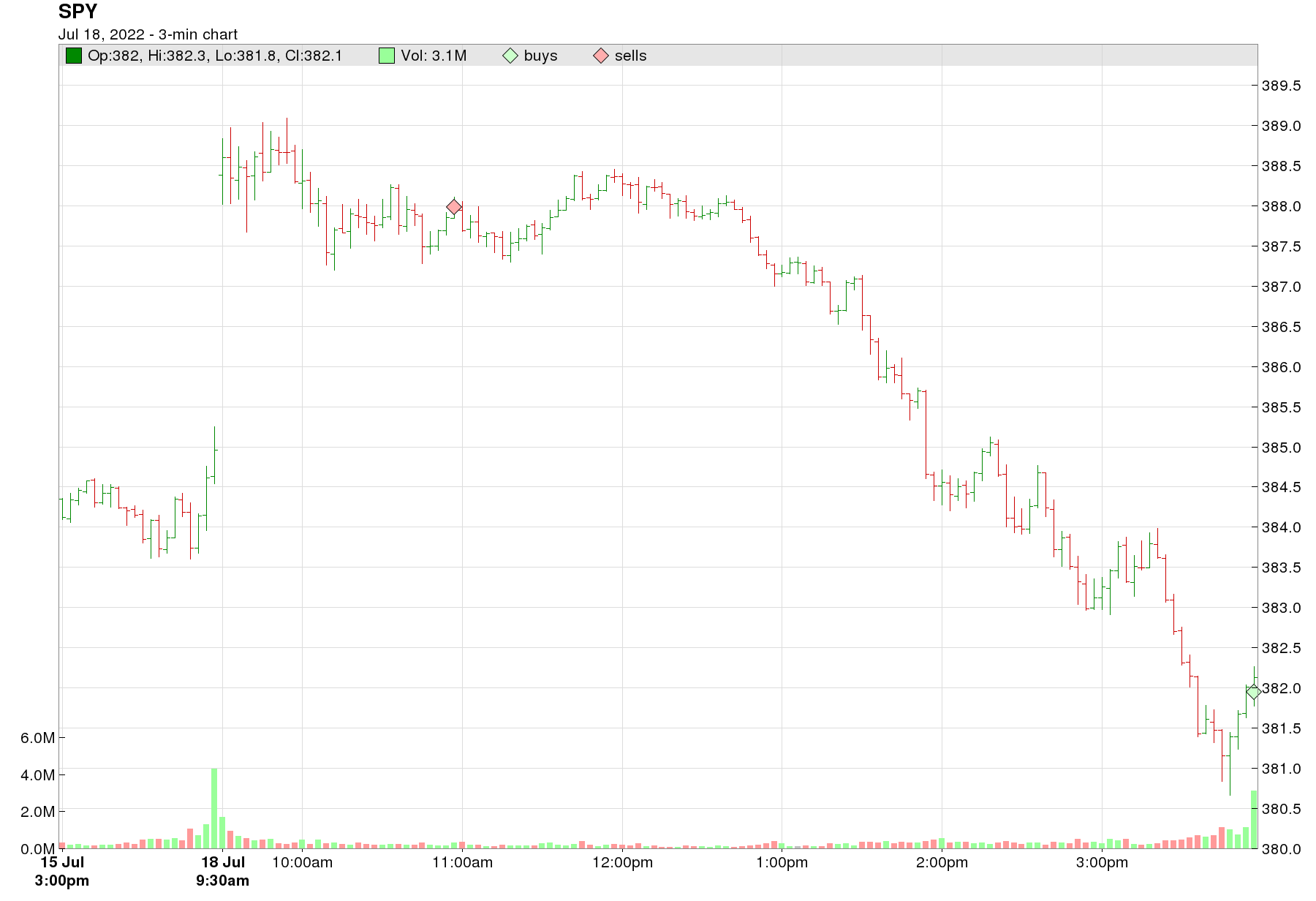1316x901 pixels.
Task: Click the 10:00am time axis label
Action: point(303,862)
